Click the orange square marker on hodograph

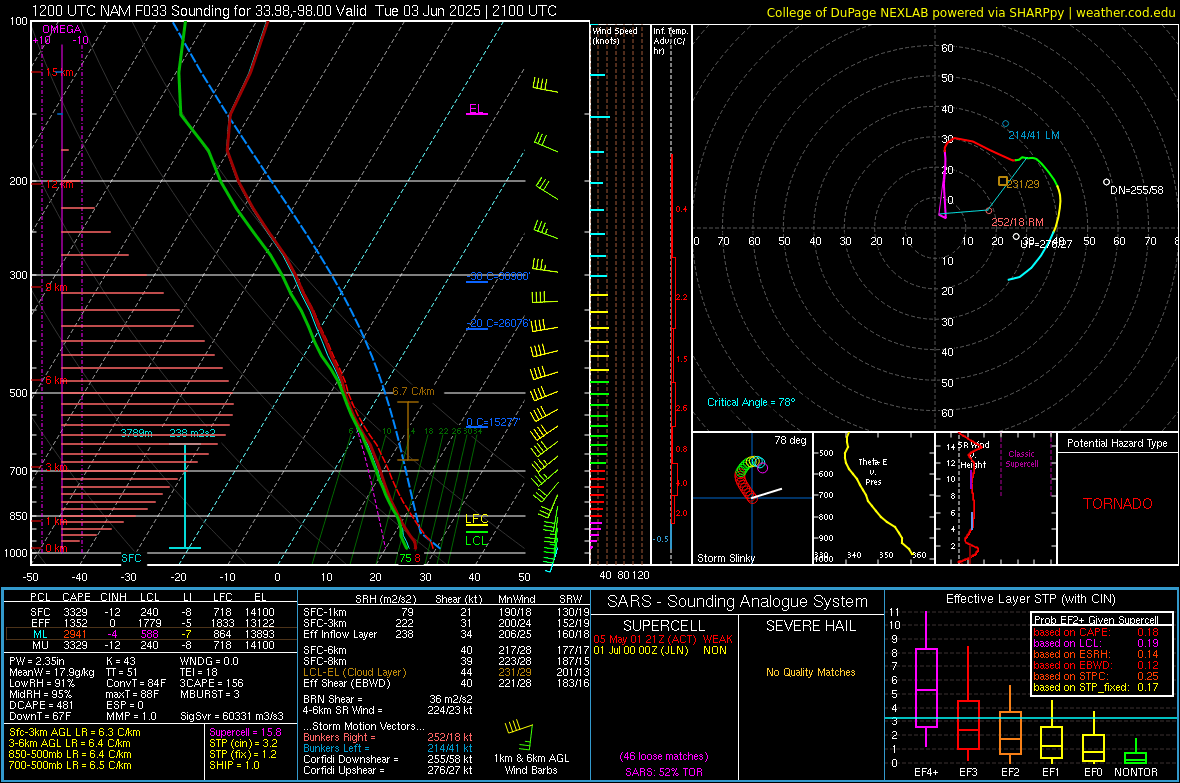click(1002, 181)
